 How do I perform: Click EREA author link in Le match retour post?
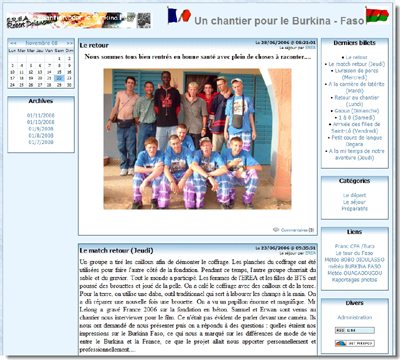(x=311, y=253)
